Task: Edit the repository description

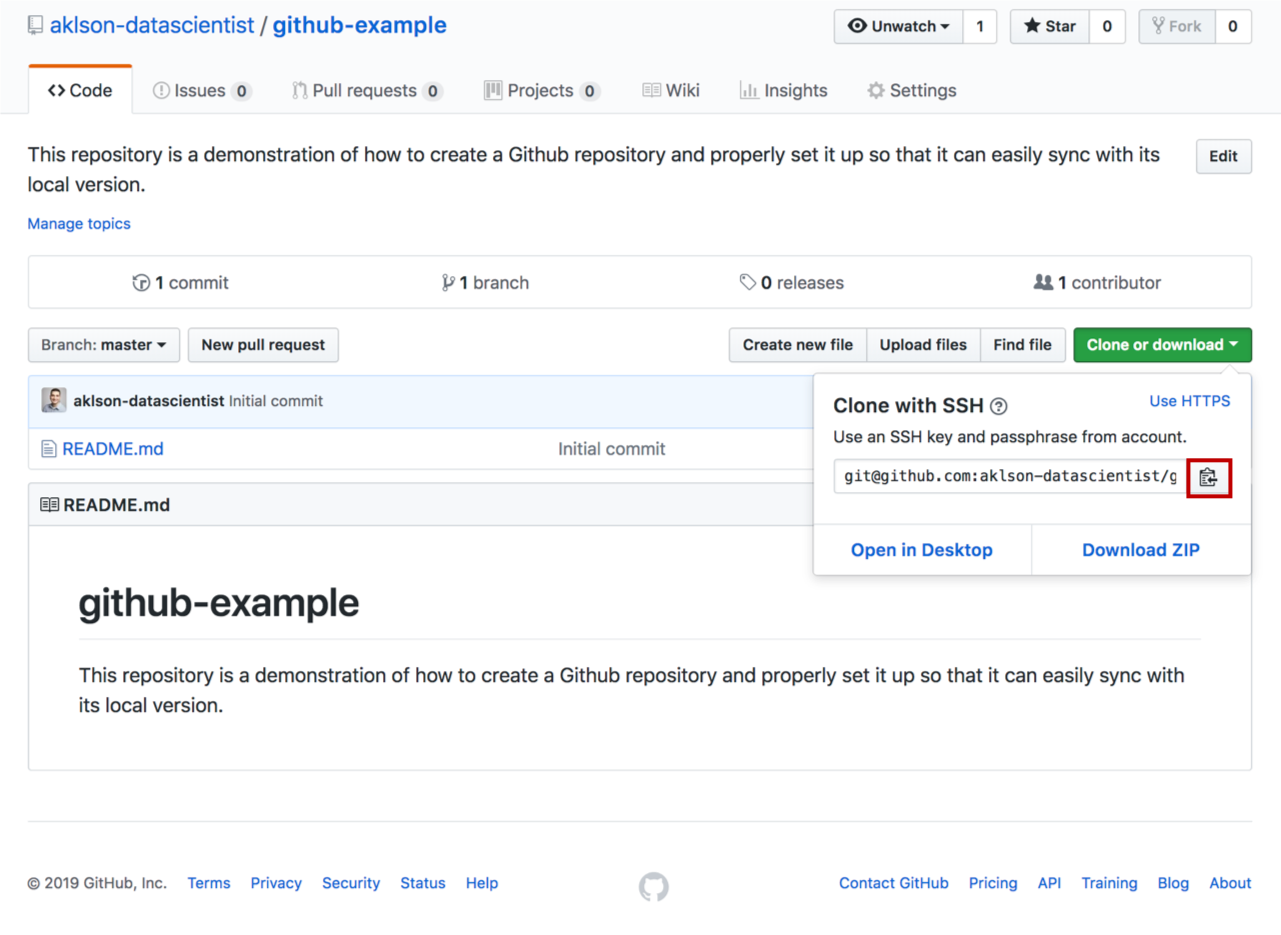Action: [1223, 156]
